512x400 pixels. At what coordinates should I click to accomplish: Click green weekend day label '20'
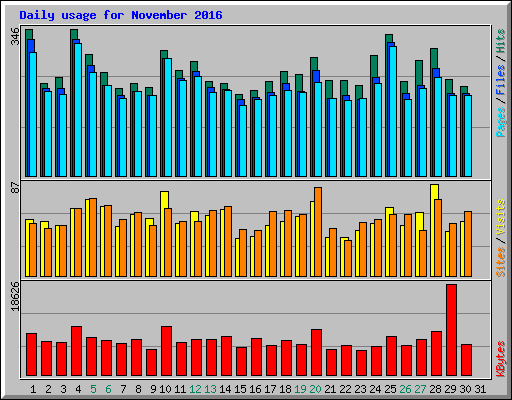315,389
